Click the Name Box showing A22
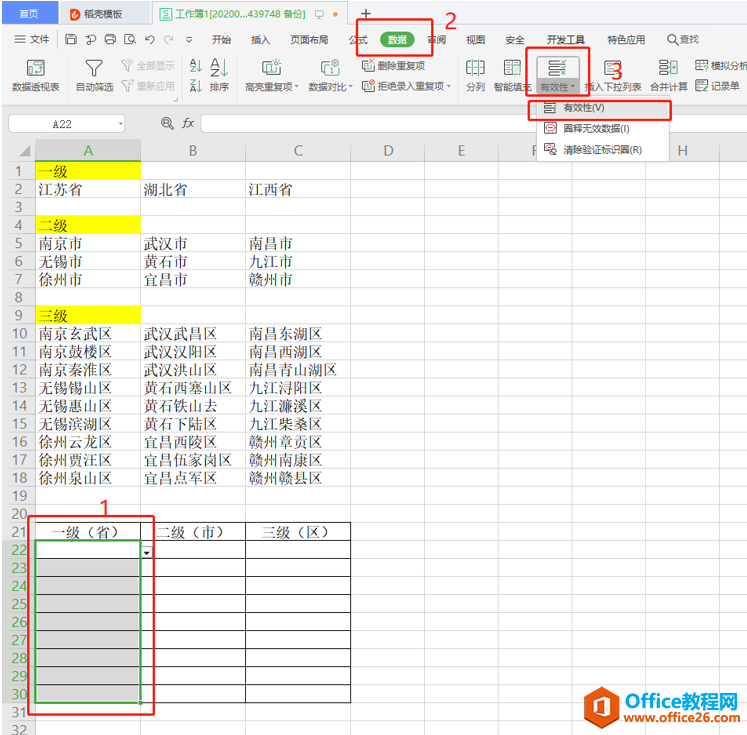747x735 pixels. [62, 124]
